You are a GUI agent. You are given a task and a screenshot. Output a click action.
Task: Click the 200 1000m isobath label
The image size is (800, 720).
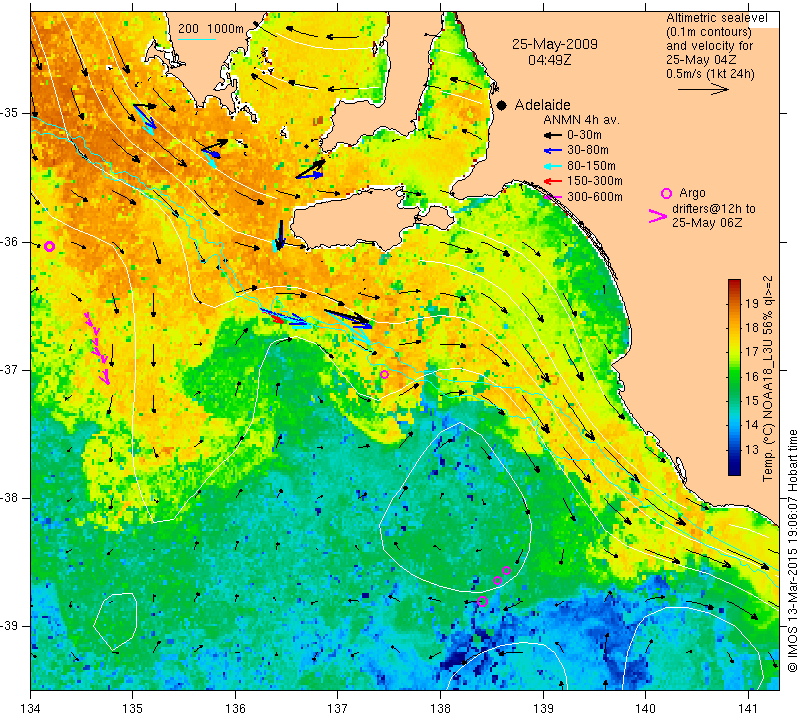click(211, 29)
